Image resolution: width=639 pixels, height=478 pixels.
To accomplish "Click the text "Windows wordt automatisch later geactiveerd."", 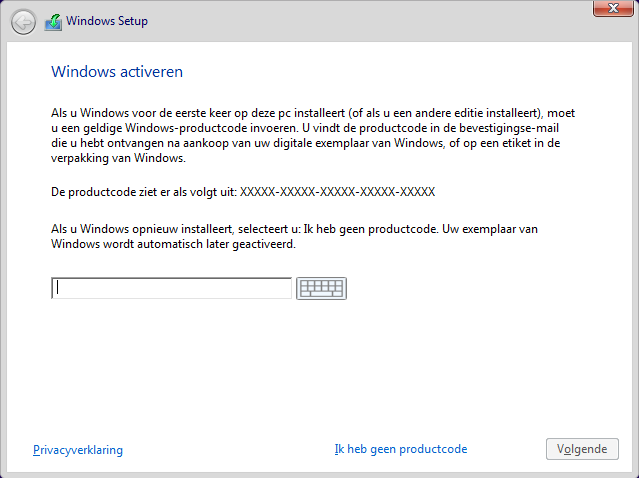I will pyautogui.click(x=173, y=244).
